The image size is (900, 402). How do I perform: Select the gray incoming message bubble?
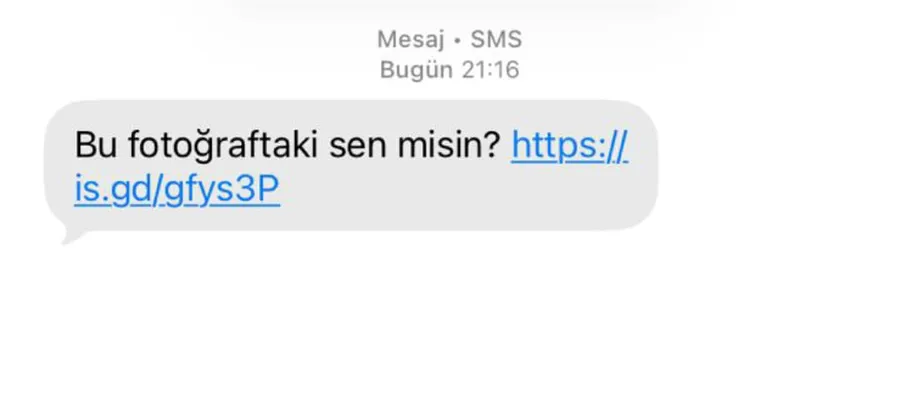[351, 165]
